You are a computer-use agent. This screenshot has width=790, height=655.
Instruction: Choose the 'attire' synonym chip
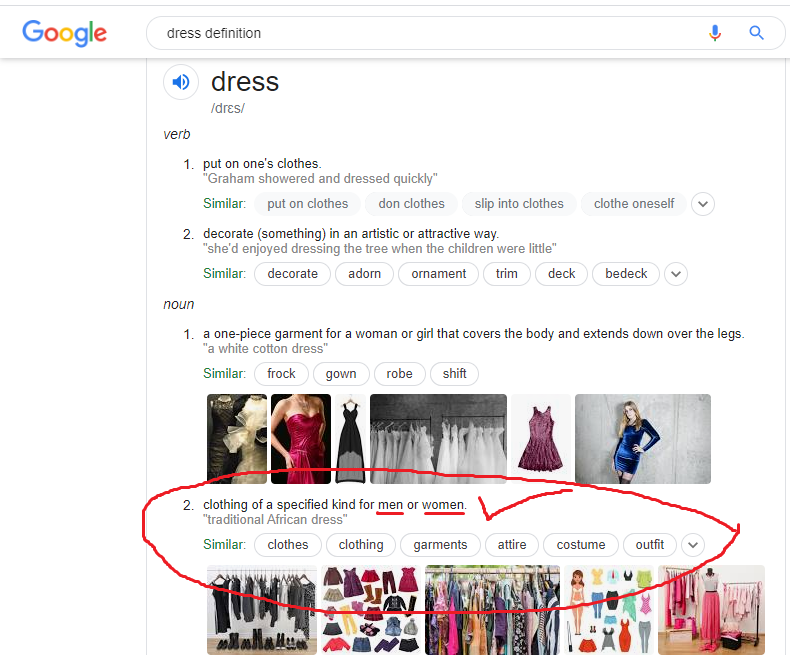pyautogui.click(x=512, y=545)
